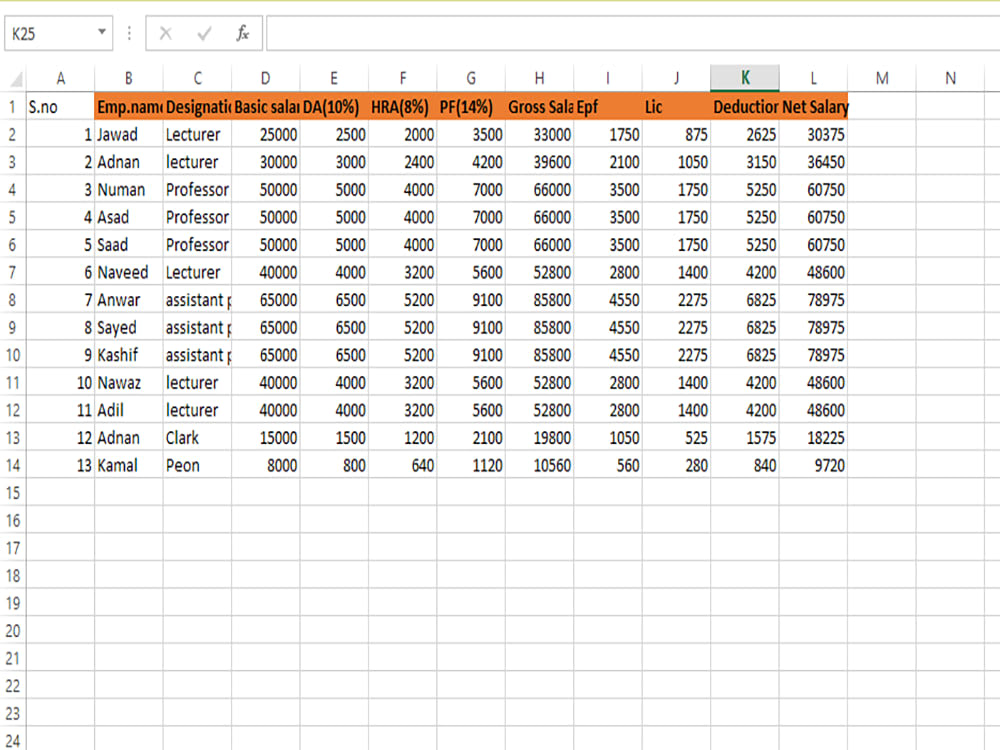Click the 'Deduction' header cell
The height and width of the screenshot is (750, 1000).
(745, 107)
